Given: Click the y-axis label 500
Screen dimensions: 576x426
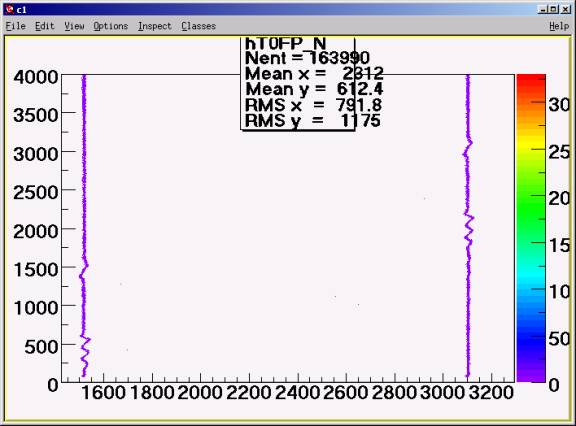Looking at the screenshot, I should tap(41, 346).
